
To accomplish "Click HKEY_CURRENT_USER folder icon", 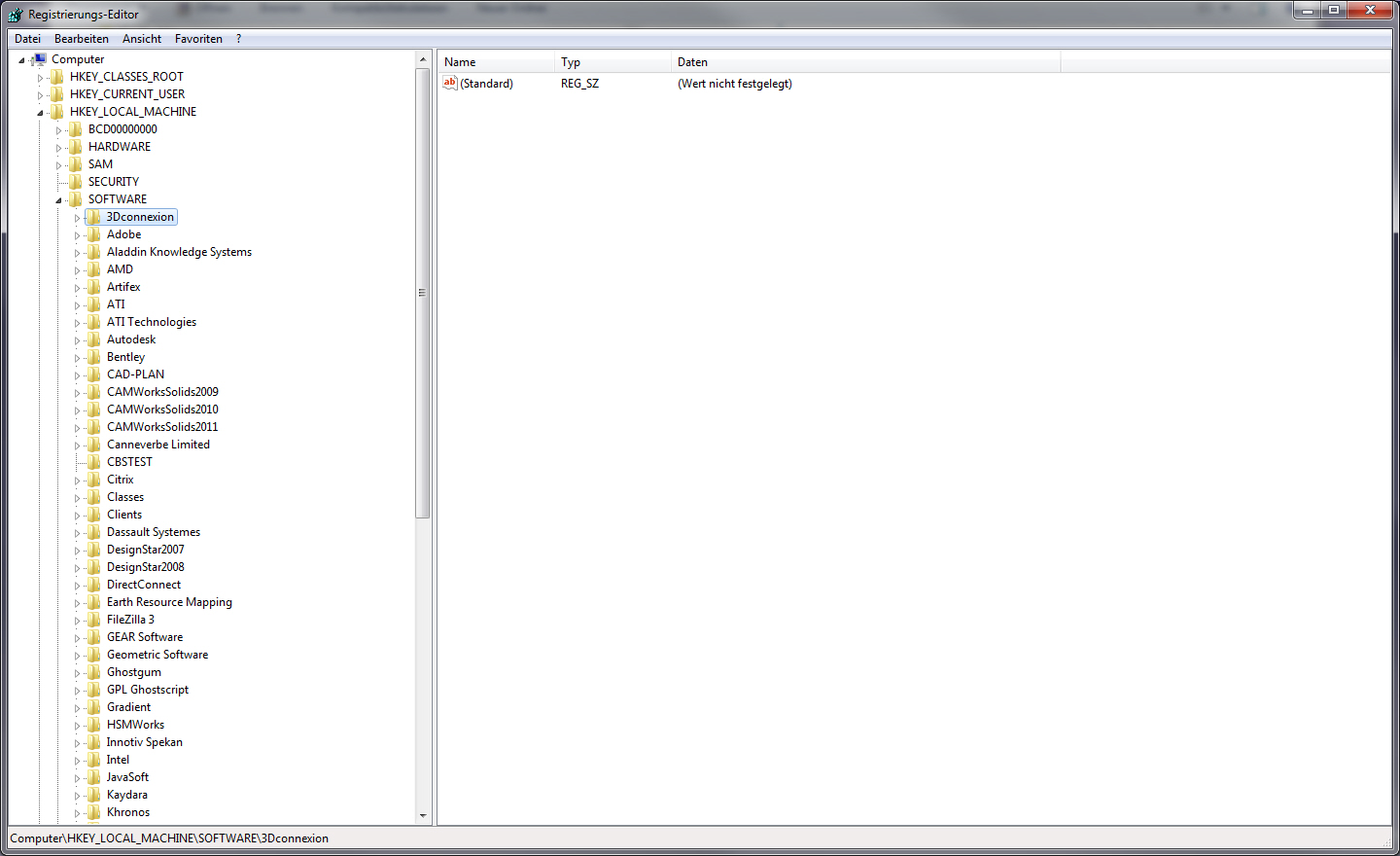I will (x=57, y=94).
